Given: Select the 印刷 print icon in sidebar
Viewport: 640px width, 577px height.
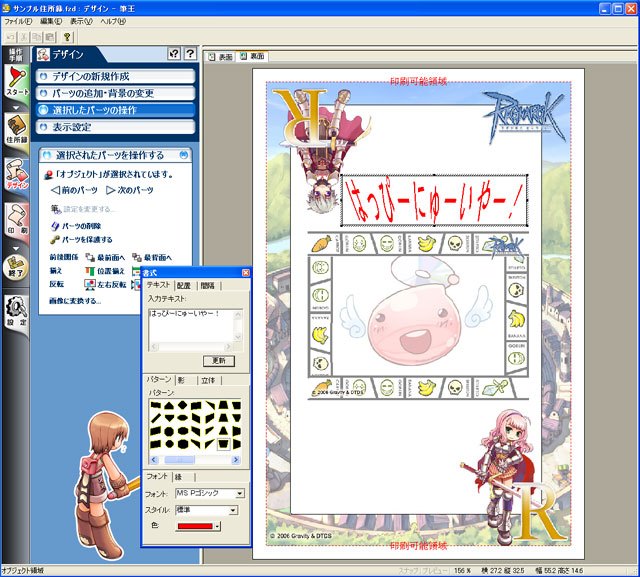Looking at the screenshot, I should pos(17,220).
